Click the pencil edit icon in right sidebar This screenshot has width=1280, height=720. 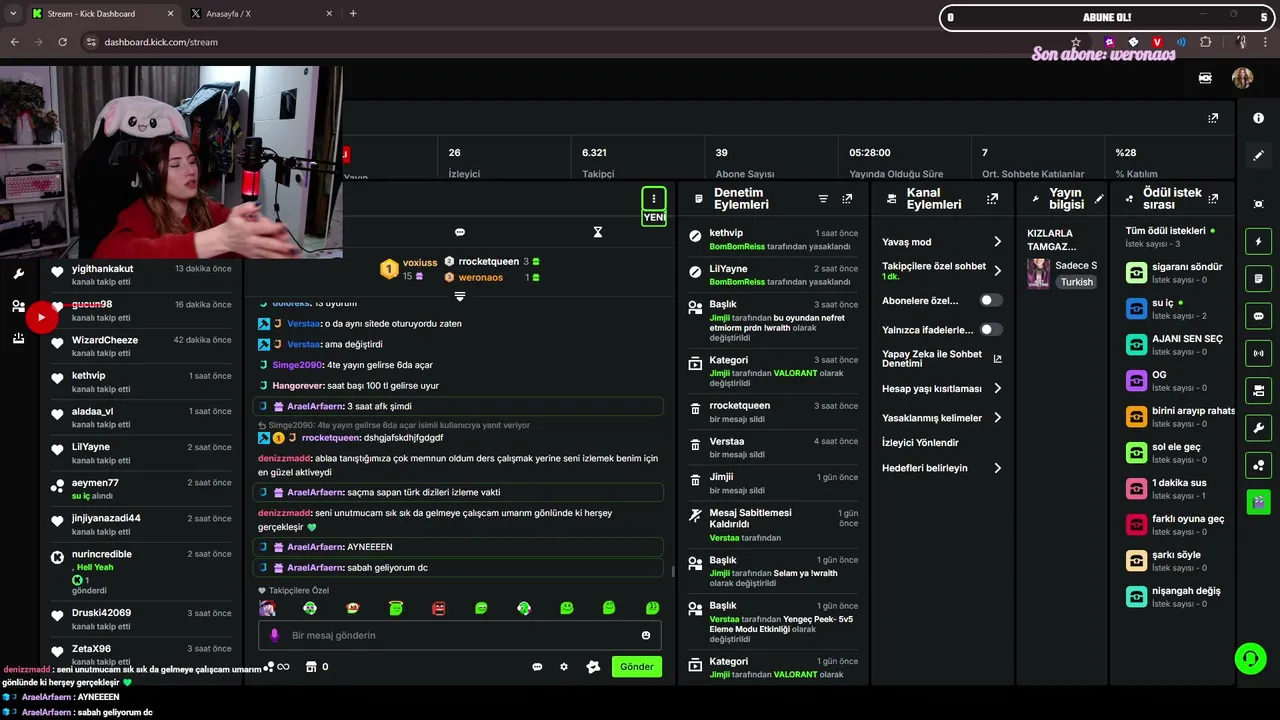pyautogui.click(x=1259, y=156)
